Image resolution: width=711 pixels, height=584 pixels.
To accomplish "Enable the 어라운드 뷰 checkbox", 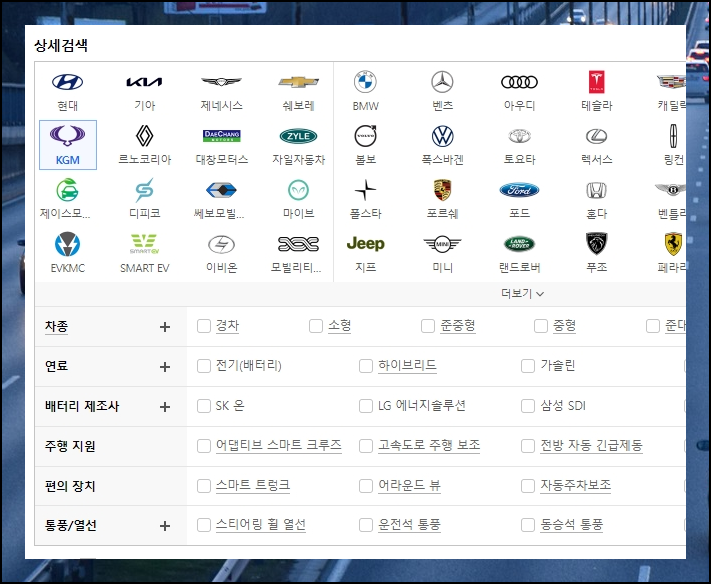I will pos(365,486).
